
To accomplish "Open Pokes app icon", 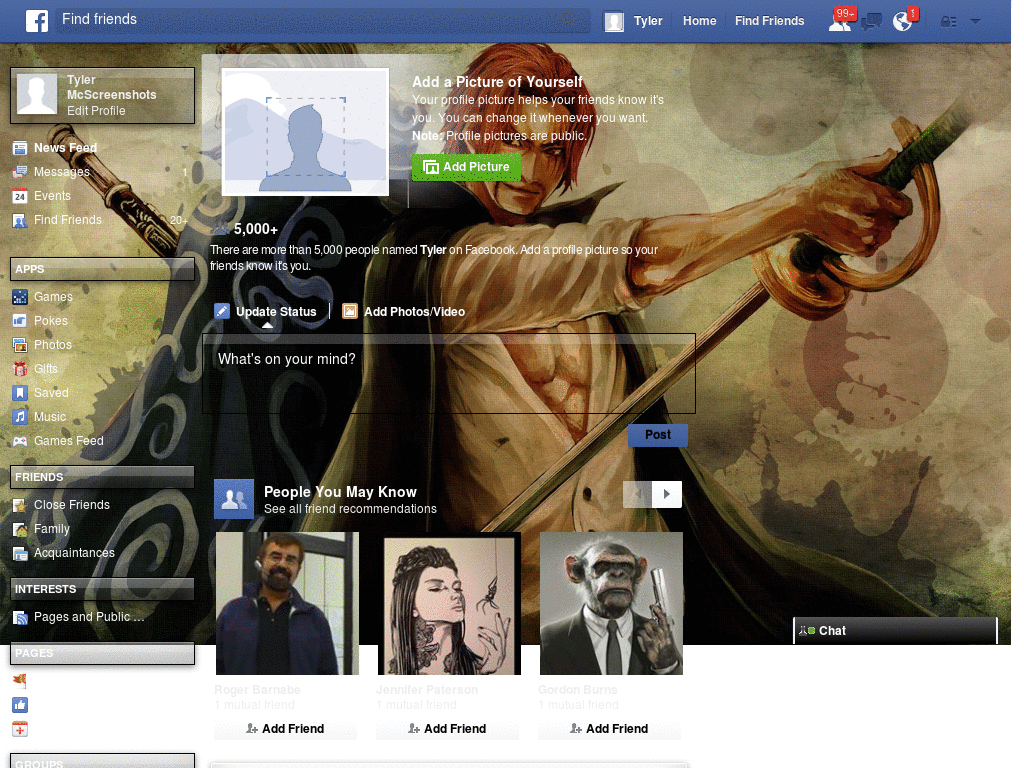I will [x=20, y=321].
